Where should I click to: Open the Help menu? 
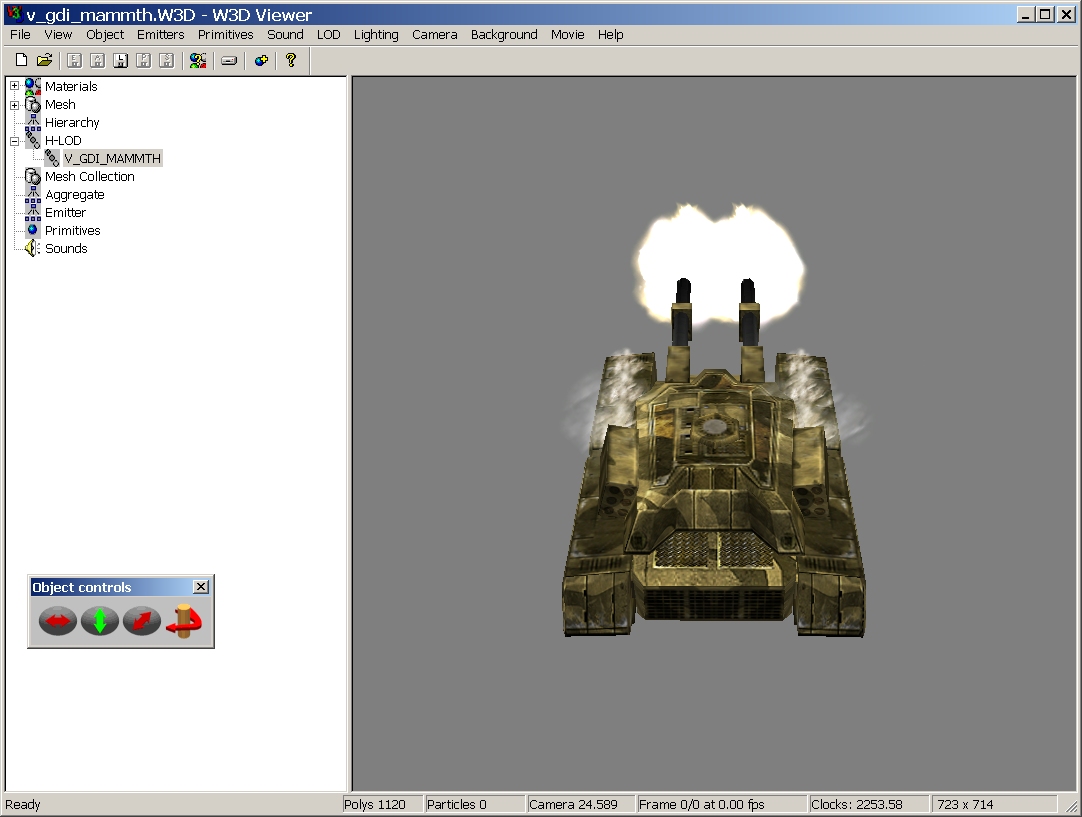point(611,35)
